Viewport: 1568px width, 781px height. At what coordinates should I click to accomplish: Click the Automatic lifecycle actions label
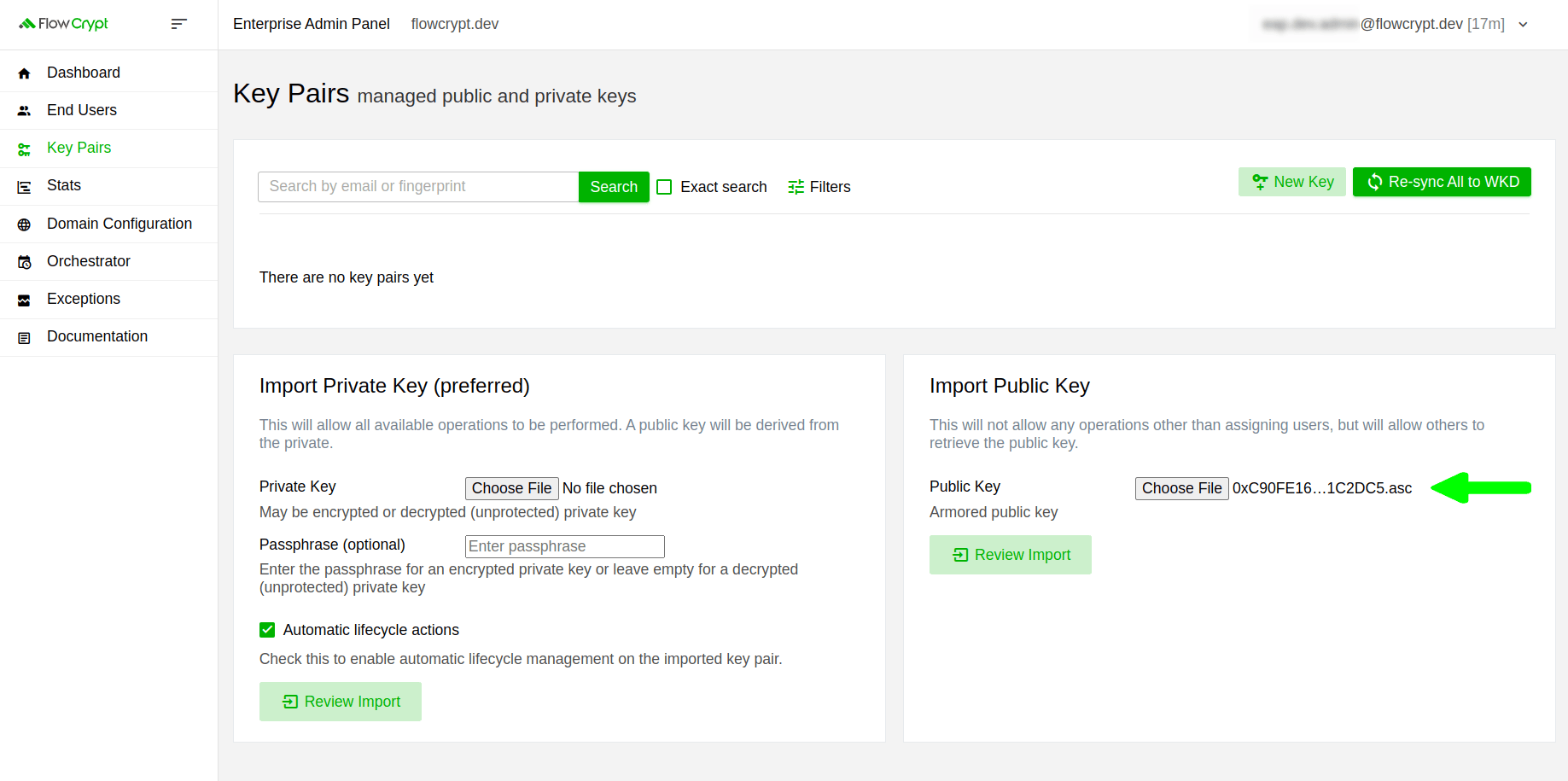click(x=371, y=630)
